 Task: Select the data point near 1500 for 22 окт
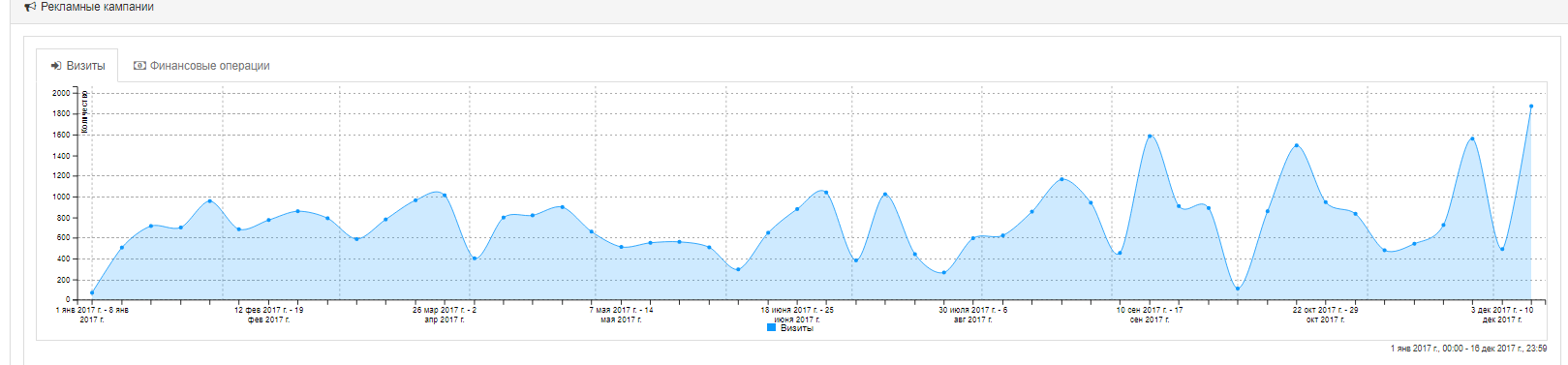1296,146
